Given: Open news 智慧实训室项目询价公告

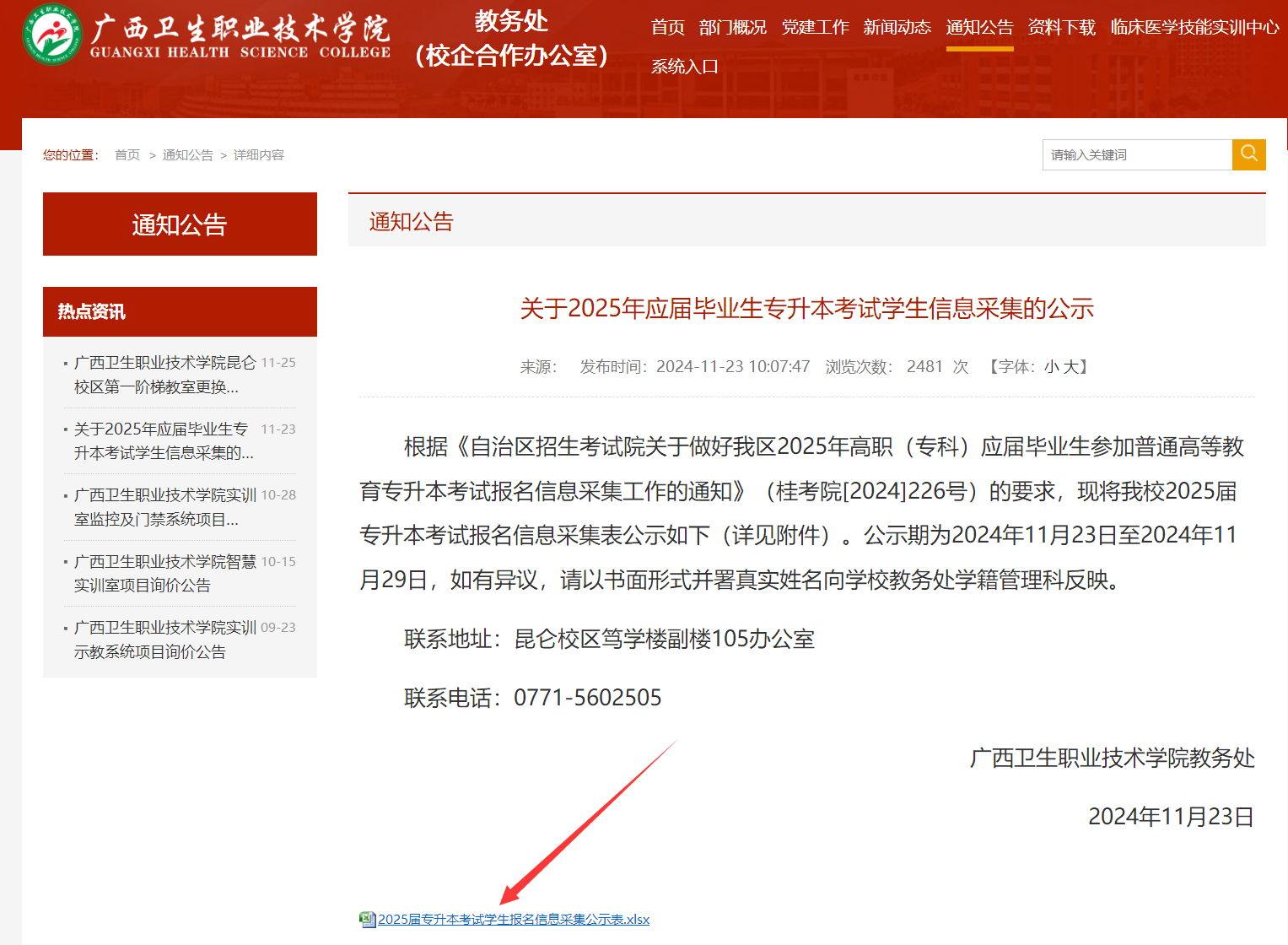Looking at the screenshot, I should [164, 573].
